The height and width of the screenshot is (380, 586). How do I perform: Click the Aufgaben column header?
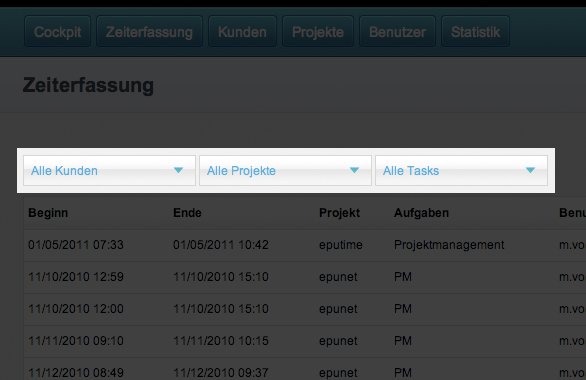[x=421, y=213]
